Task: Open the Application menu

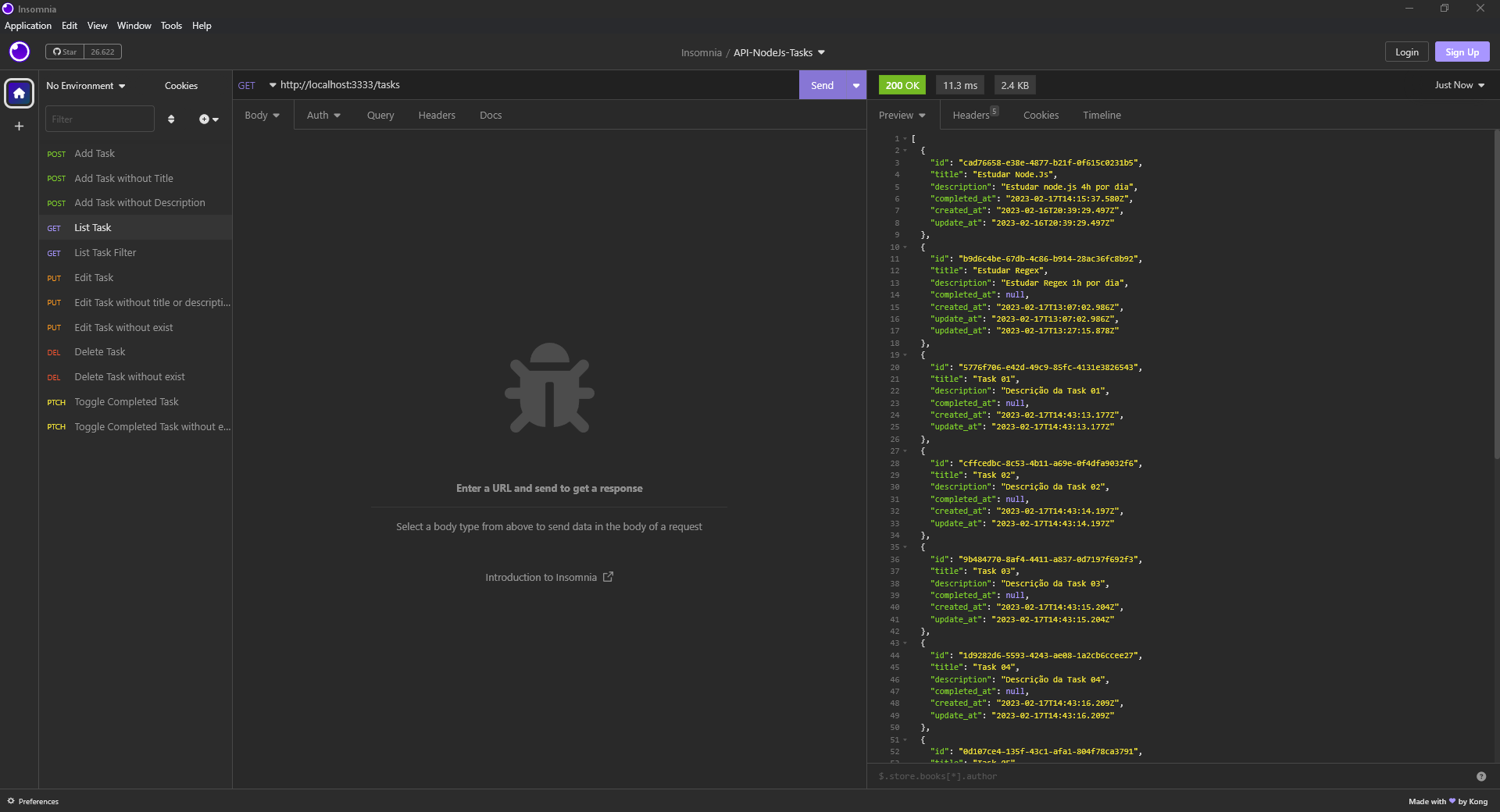Action: [28, 26]
